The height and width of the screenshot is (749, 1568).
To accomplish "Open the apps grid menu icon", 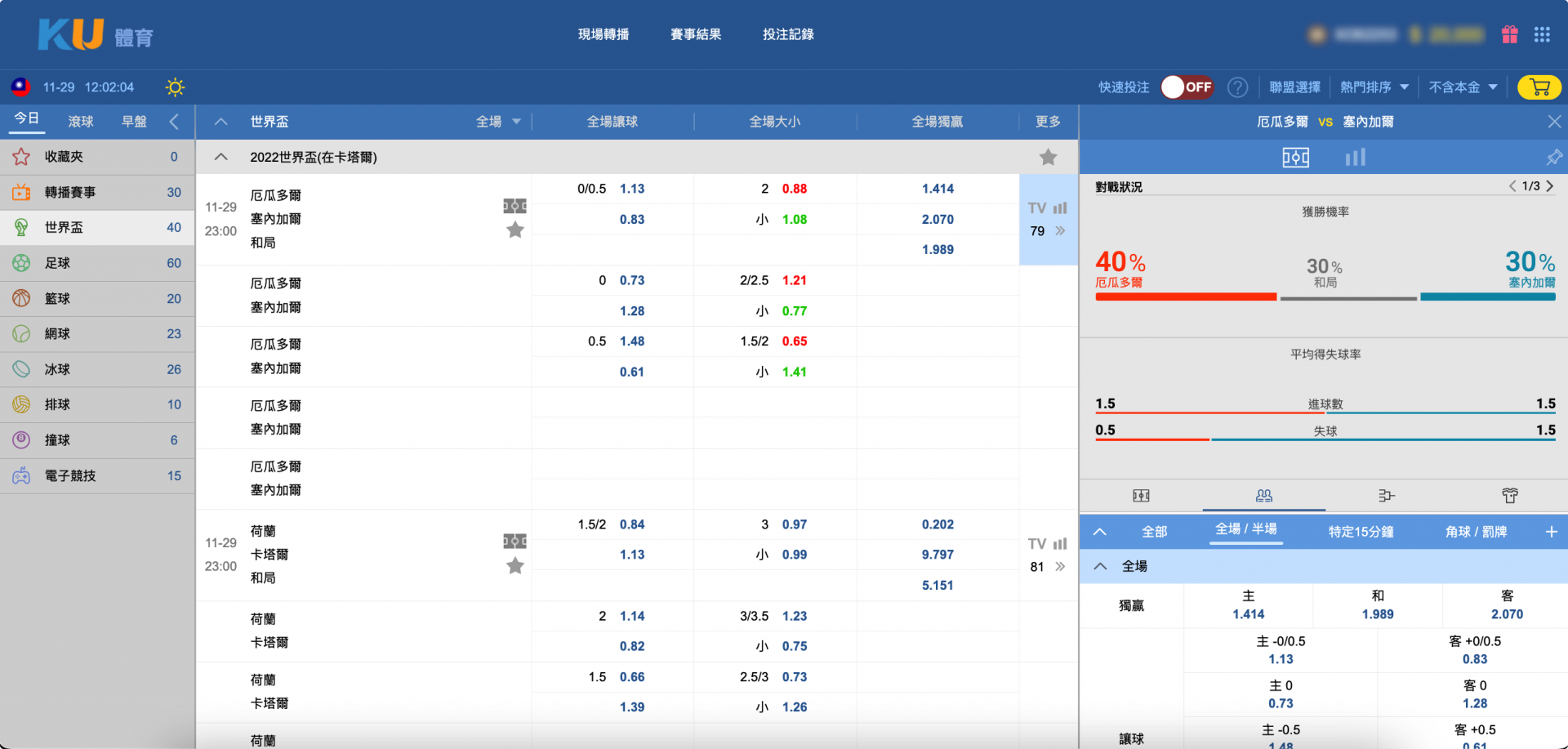I will (x=1542, y=34).
